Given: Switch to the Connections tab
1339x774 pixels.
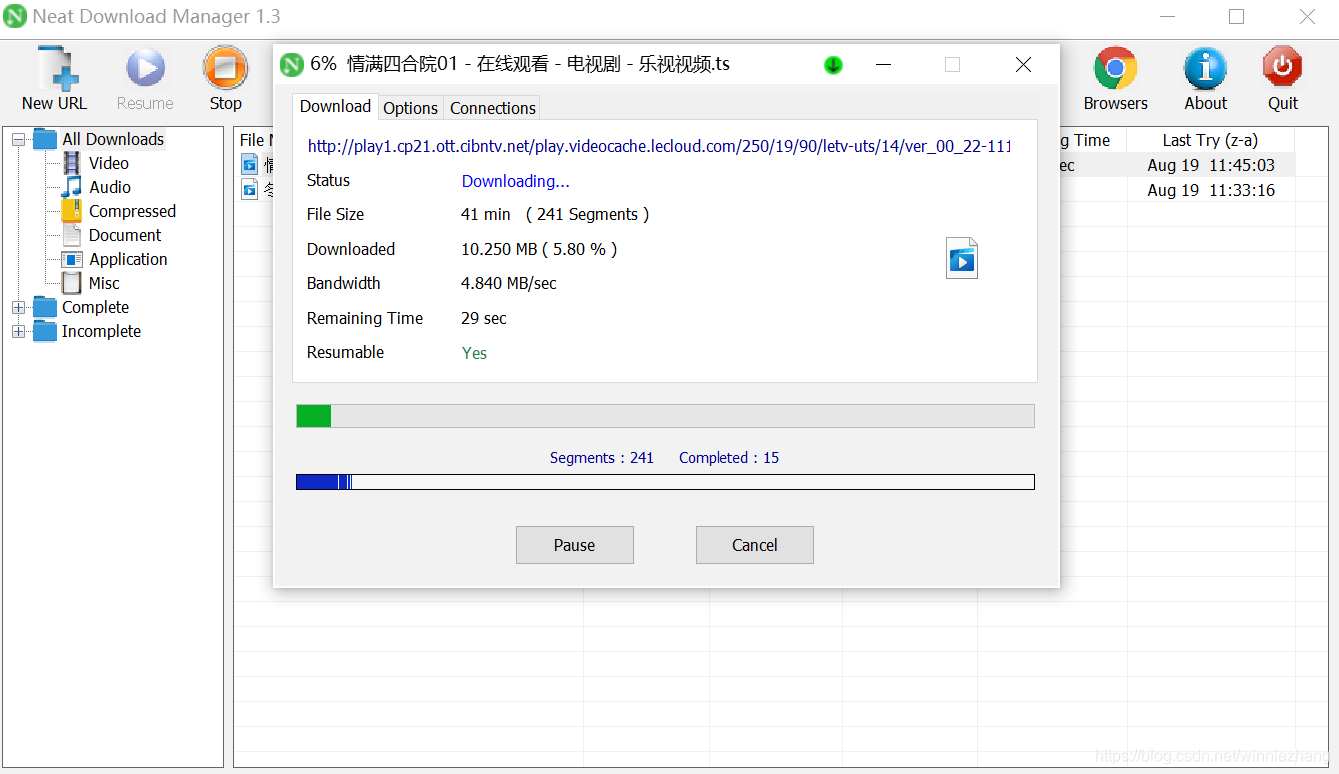Looking at the screenshot, I should (492, 108).
